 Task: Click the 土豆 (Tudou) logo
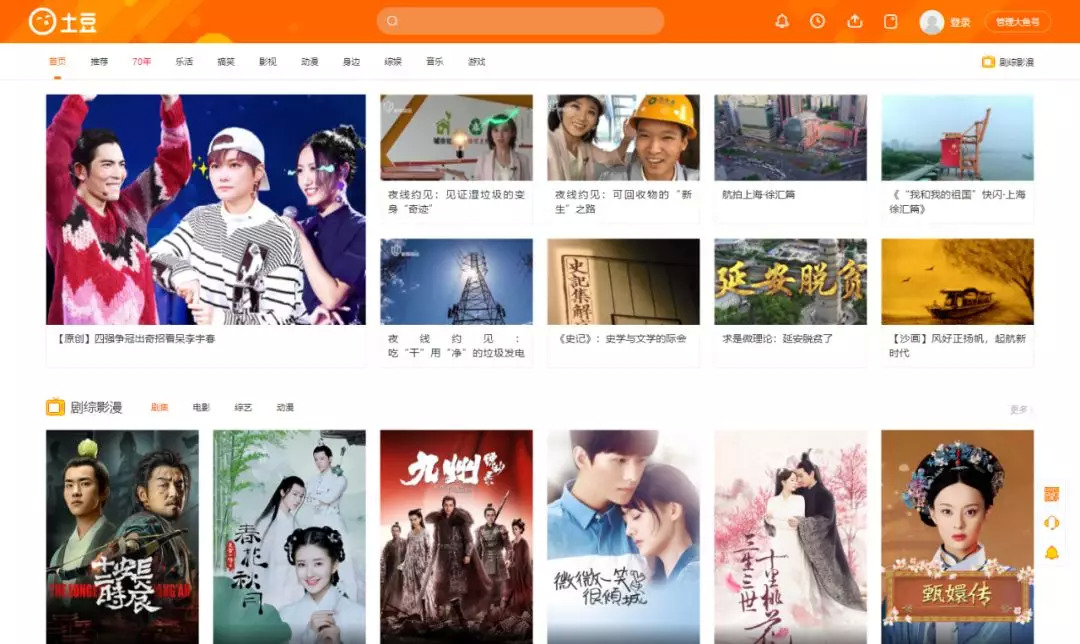63,22
